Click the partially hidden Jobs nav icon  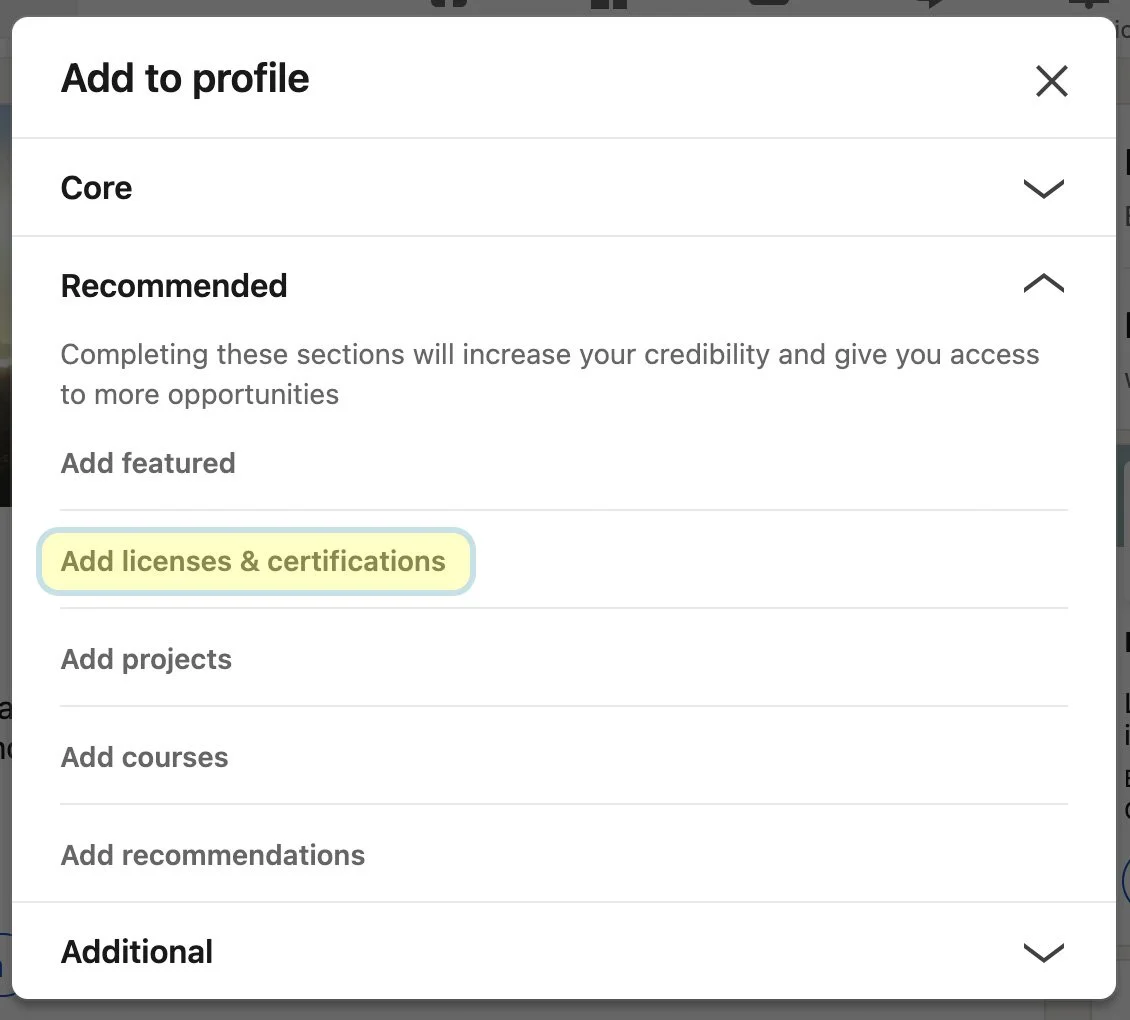coord(769,4)
